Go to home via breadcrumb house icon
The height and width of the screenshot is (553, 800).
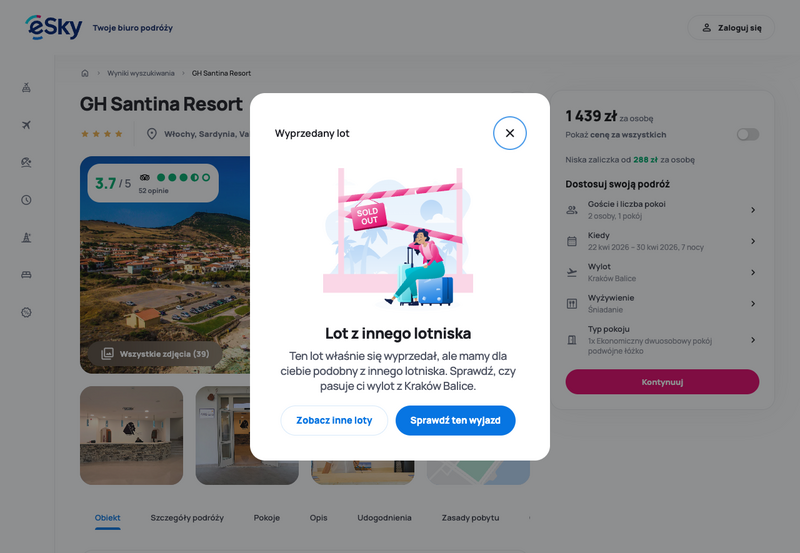coord(85,73)
